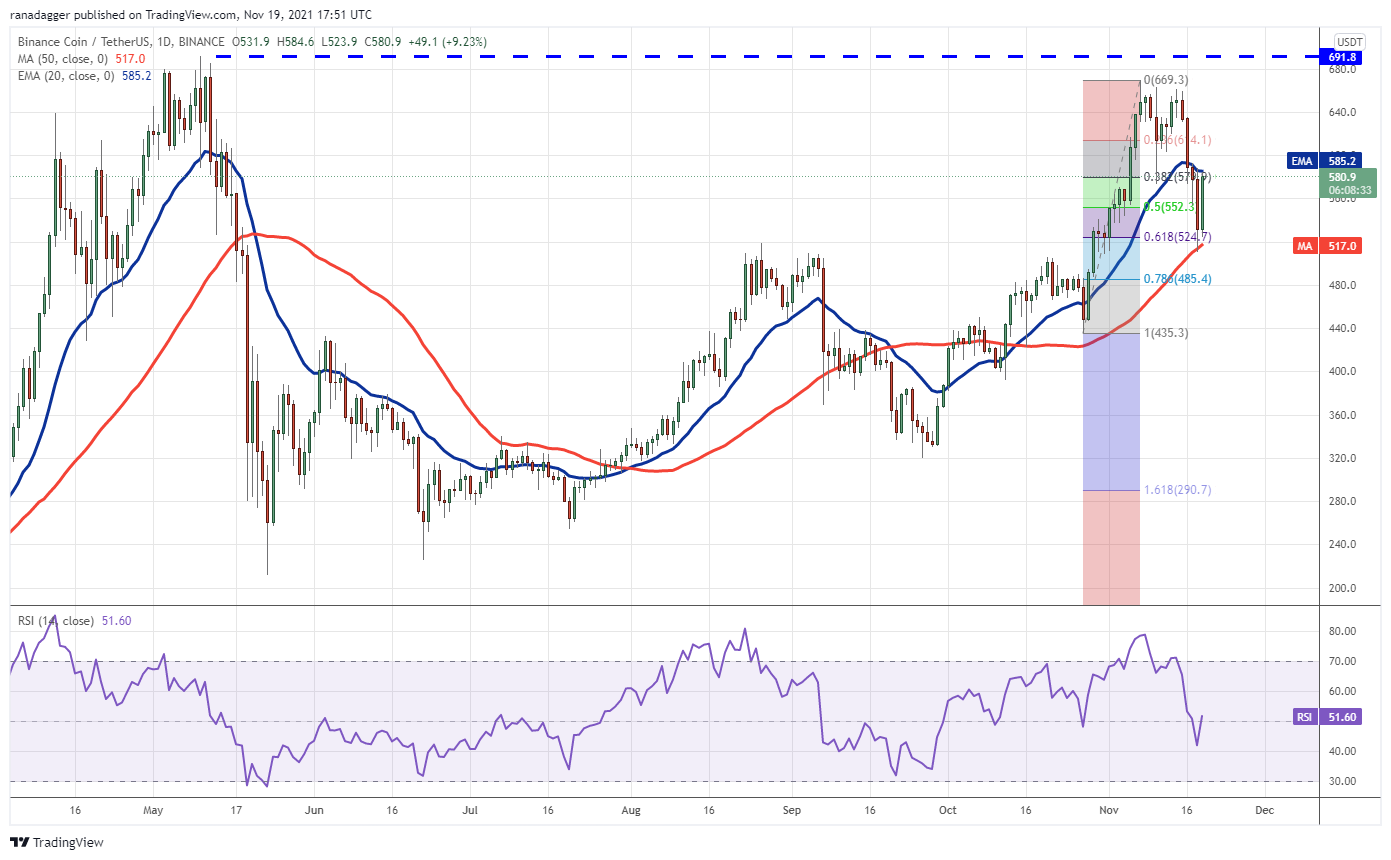Image resolution: width=1391 pixels, height=860 pixels.
Task: Click the TradingView logo icon
Action: (22, 843)
